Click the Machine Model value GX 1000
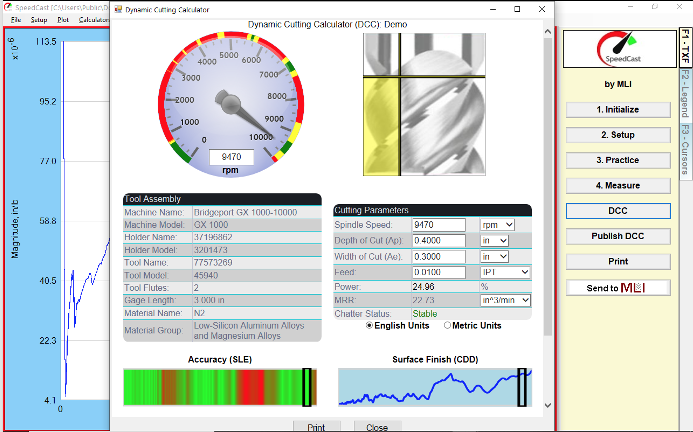This screenshot has height=432, width=693. tap(211, 225)
